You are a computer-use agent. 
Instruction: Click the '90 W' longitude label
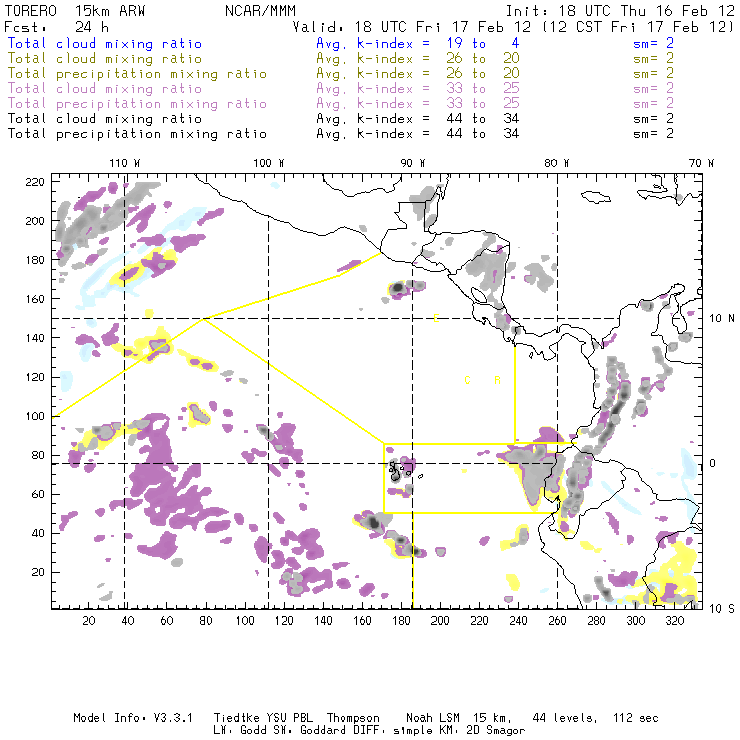tap(413, 163)
